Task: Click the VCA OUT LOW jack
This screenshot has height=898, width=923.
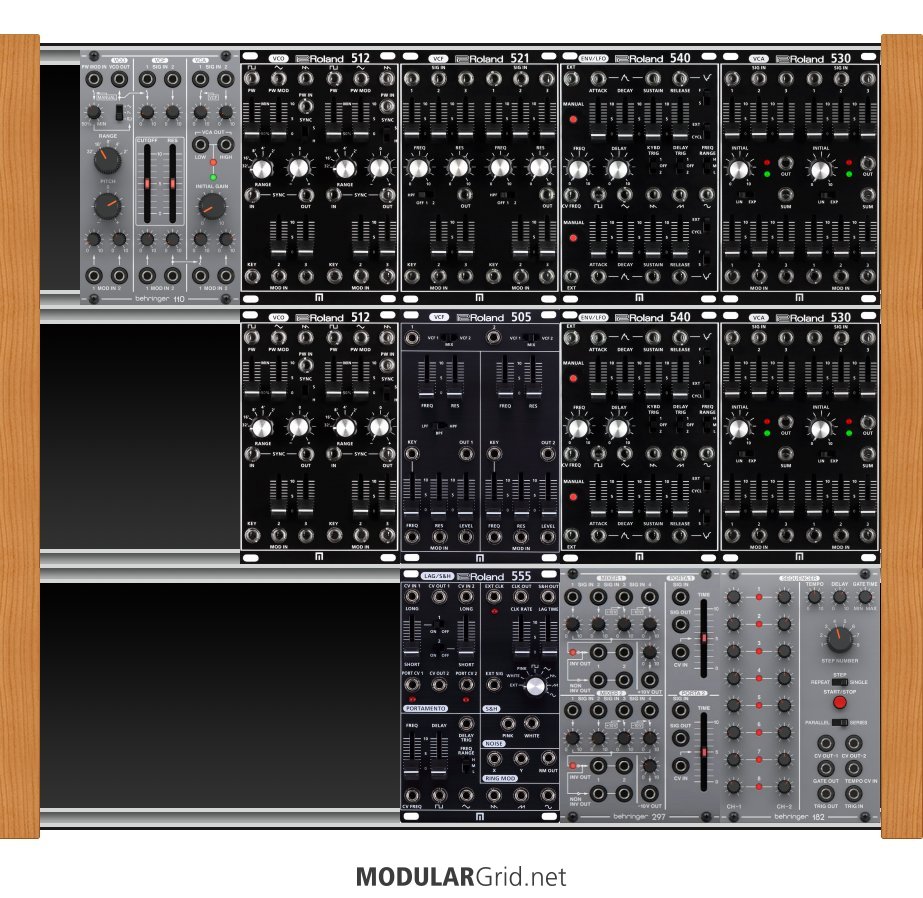Action: pyautogui.click(x=200, y=144)
